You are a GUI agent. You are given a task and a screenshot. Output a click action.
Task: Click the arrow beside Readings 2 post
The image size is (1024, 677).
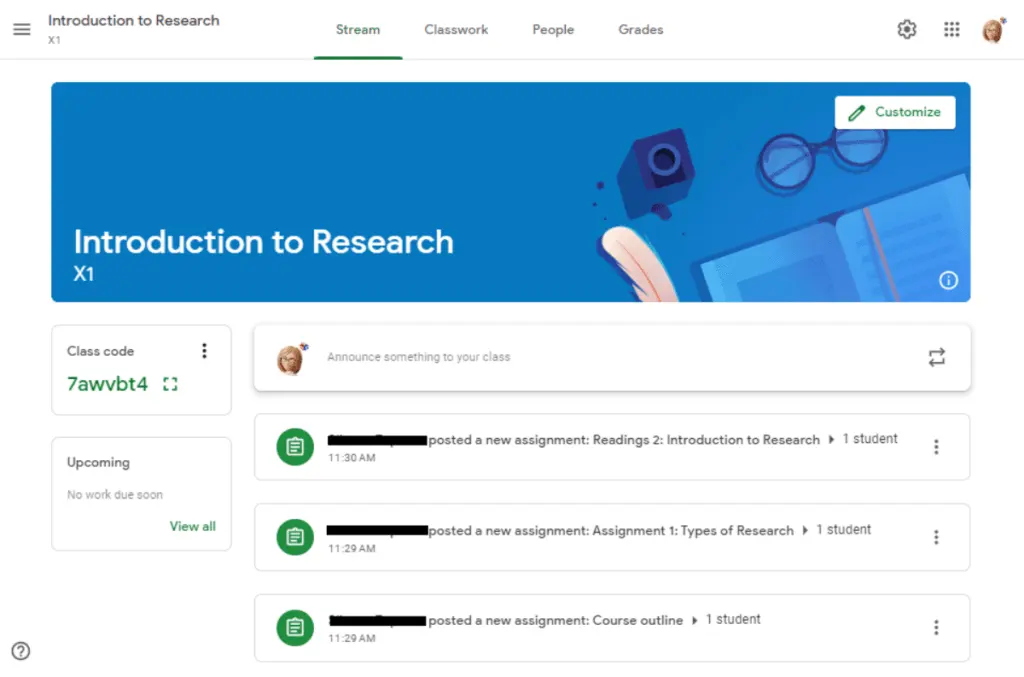831,439
